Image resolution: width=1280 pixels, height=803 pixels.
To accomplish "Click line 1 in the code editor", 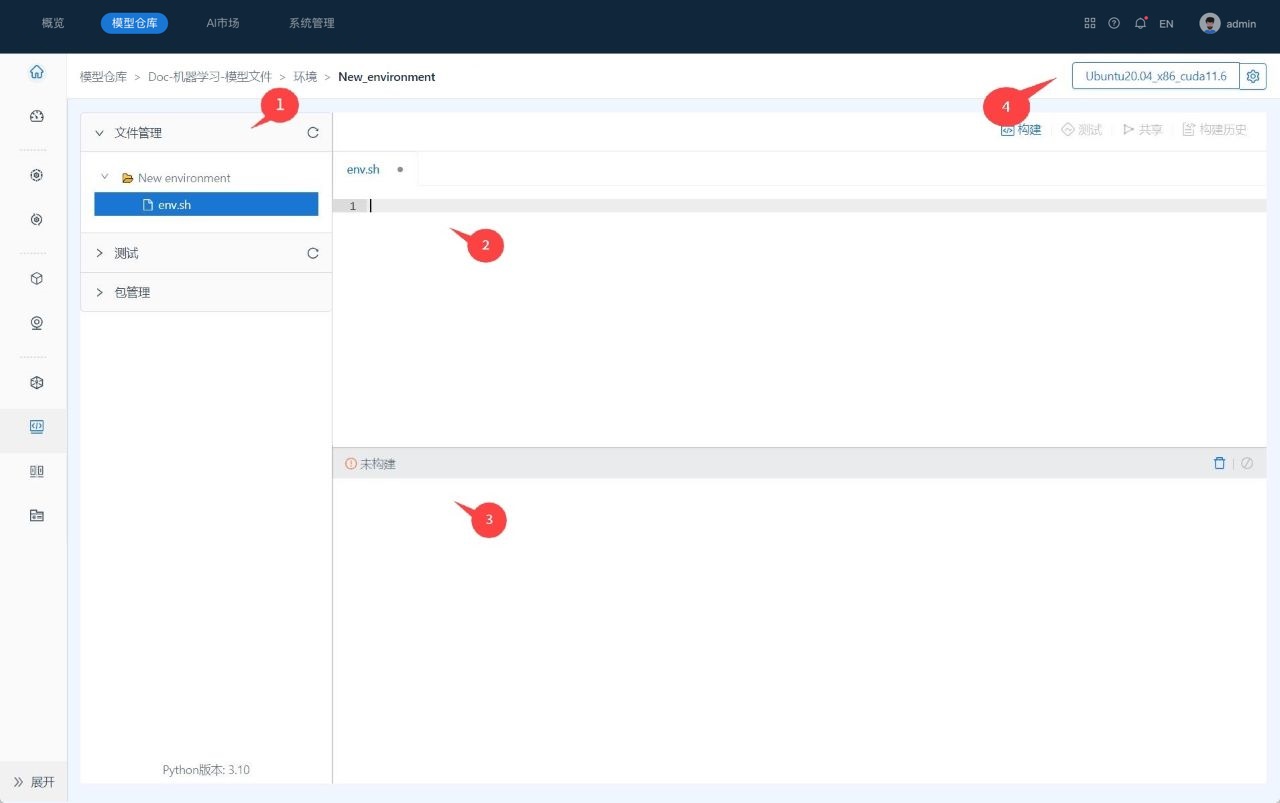I will 800,206.
